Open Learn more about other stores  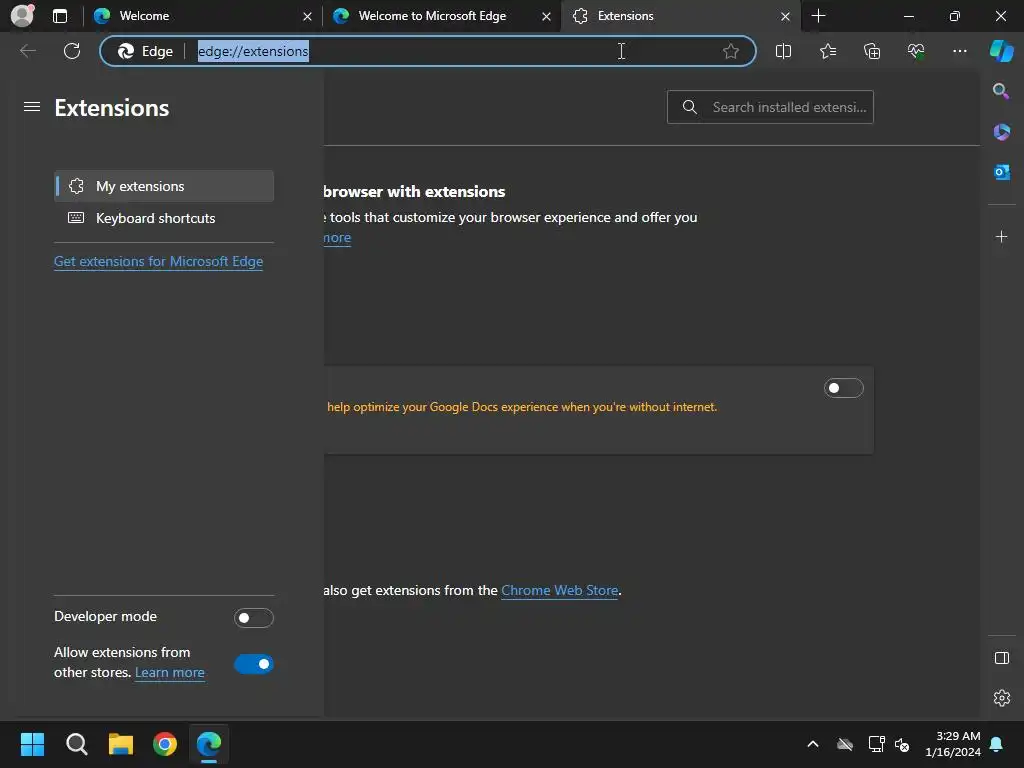point(169,673)
